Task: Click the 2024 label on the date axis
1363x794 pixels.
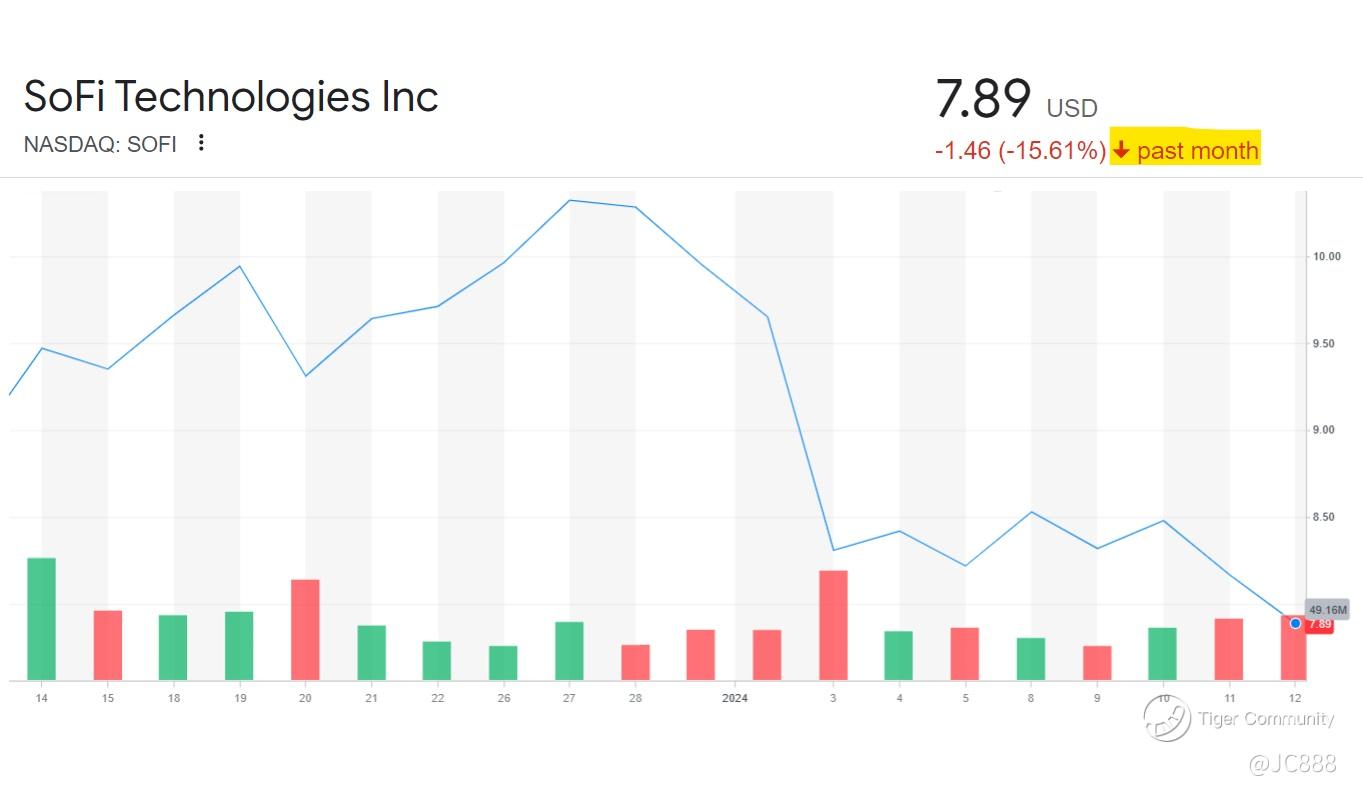Action: pyautogui.click(x=735, y=698)
